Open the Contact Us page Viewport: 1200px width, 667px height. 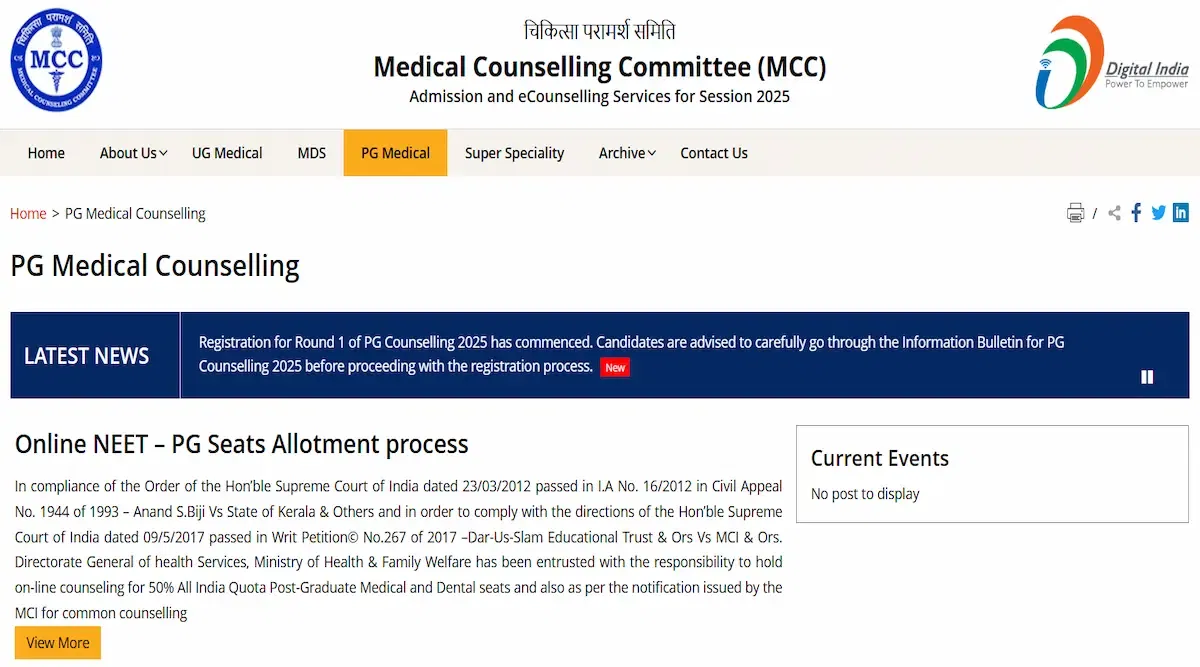(x=714, y=153)
